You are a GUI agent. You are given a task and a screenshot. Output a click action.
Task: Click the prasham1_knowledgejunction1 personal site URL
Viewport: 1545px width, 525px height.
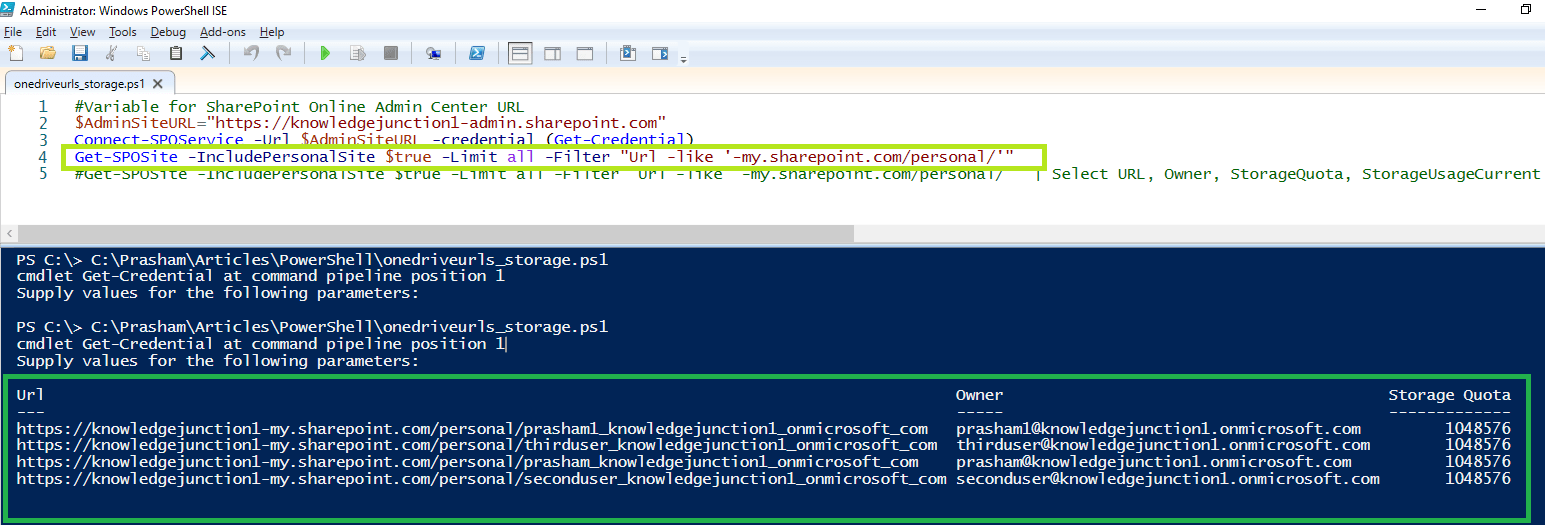(x=472, y=429)
